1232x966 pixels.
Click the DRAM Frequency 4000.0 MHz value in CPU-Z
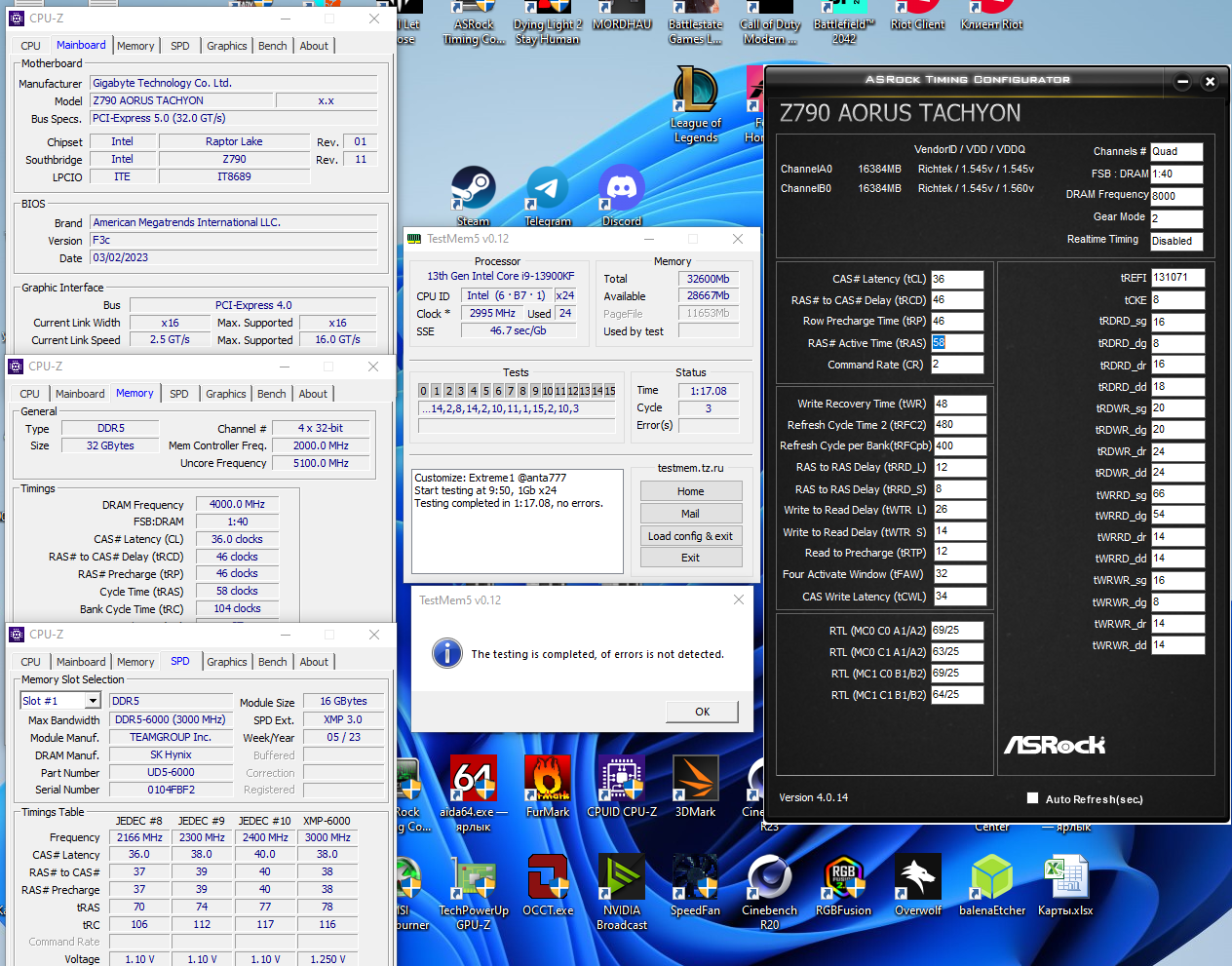[237, 505]
